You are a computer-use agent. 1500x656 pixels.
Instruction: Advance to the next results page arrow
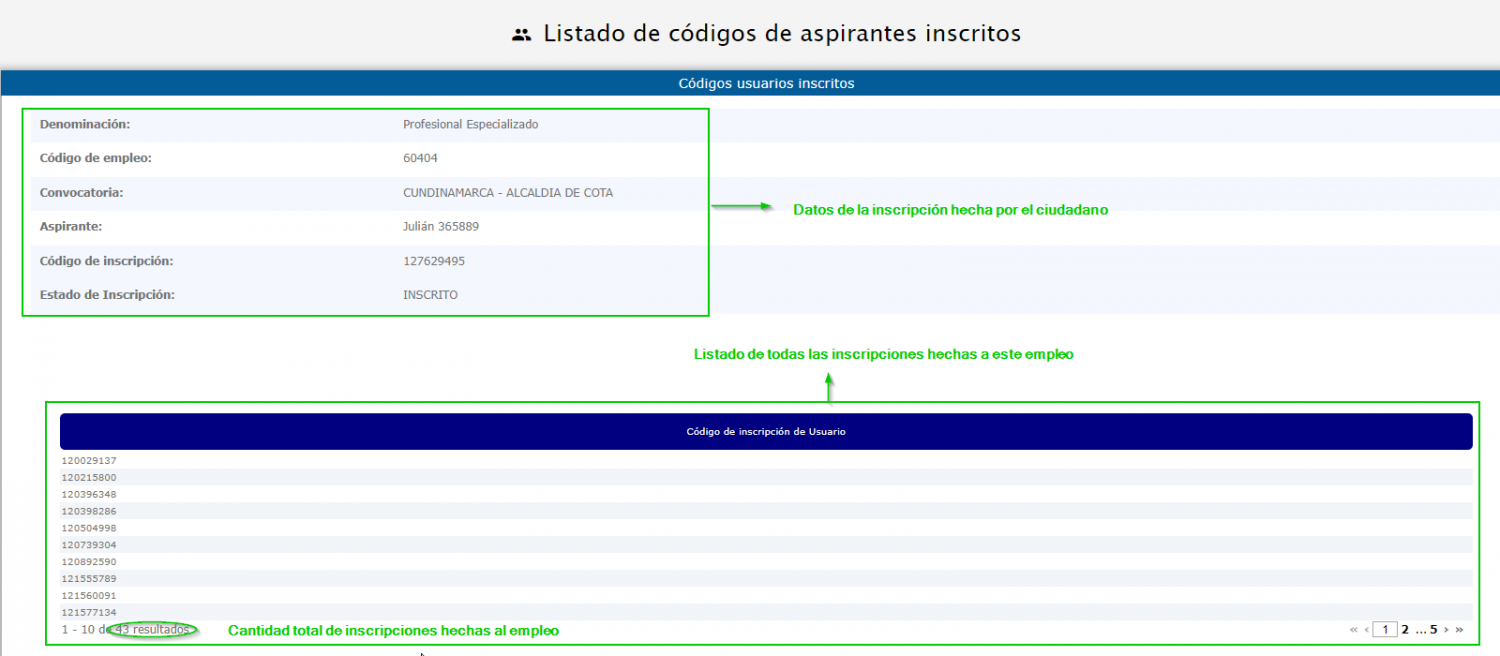[1446, 630]
